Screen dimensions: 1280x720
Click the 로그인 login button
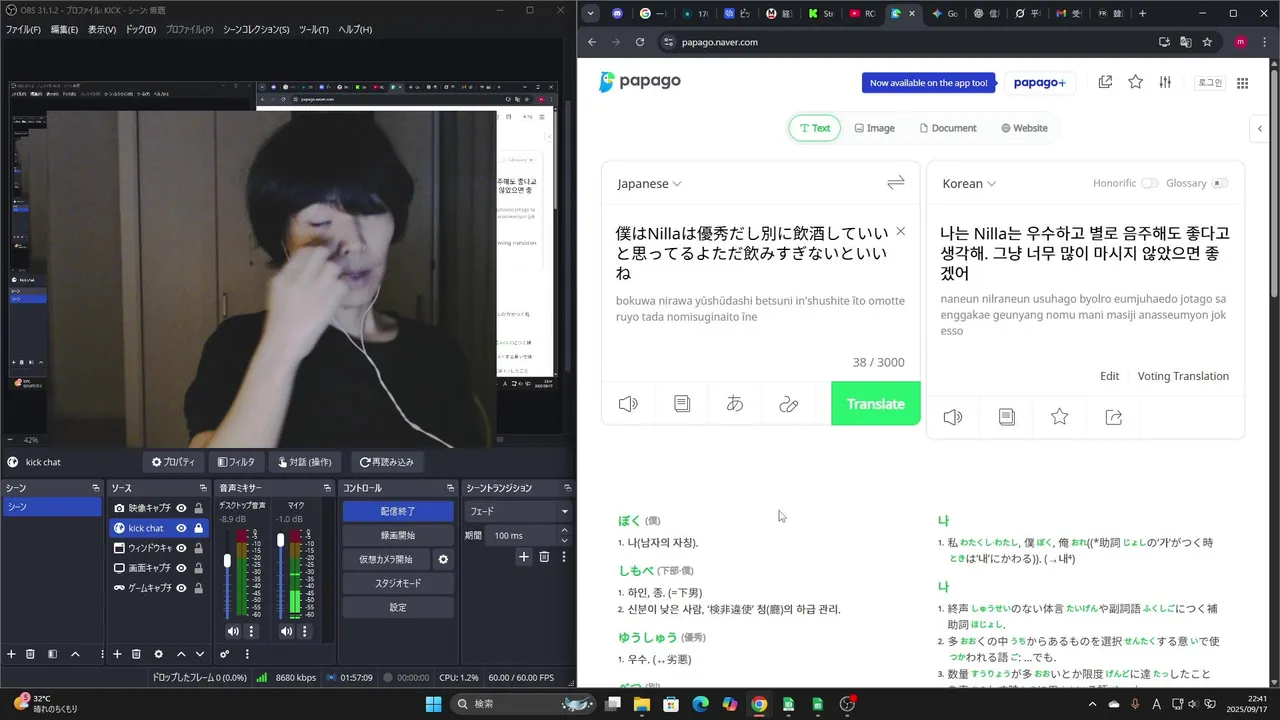click(x=1210, y=83)
